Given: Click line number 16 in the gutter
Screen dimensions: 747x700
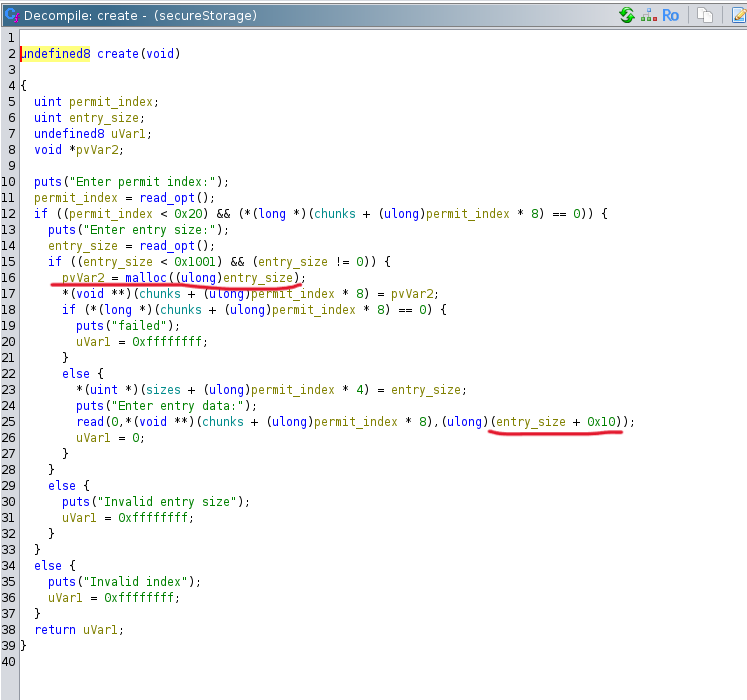Looking at the screenshot, I should click(x=9, y=278).
